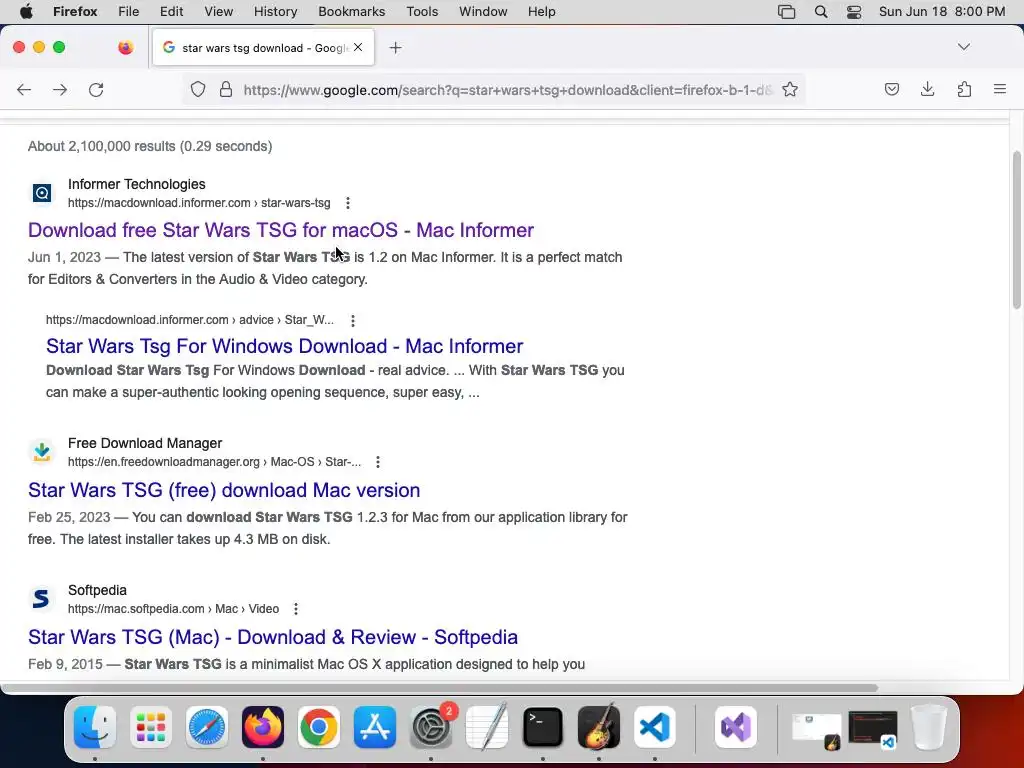Open Terminal from the Dock
Screen dimensions: 1024x768
(x=543, y=727)
